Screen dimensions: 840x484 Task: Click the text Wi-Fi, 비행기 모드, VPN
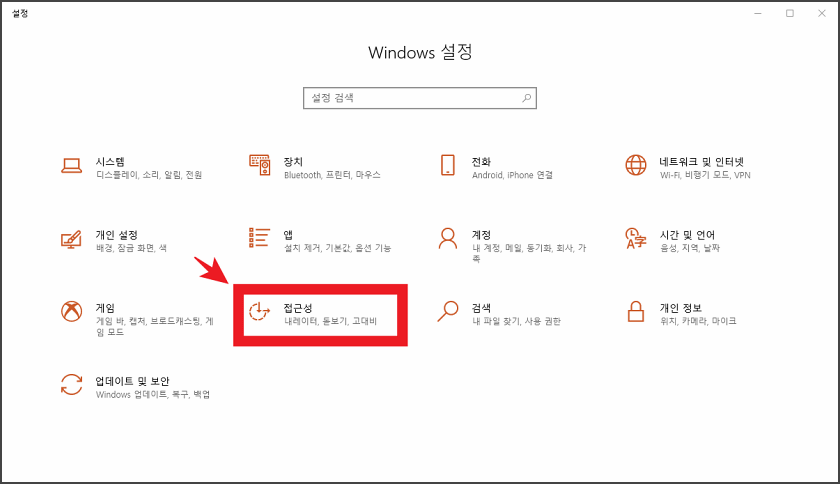705,175
